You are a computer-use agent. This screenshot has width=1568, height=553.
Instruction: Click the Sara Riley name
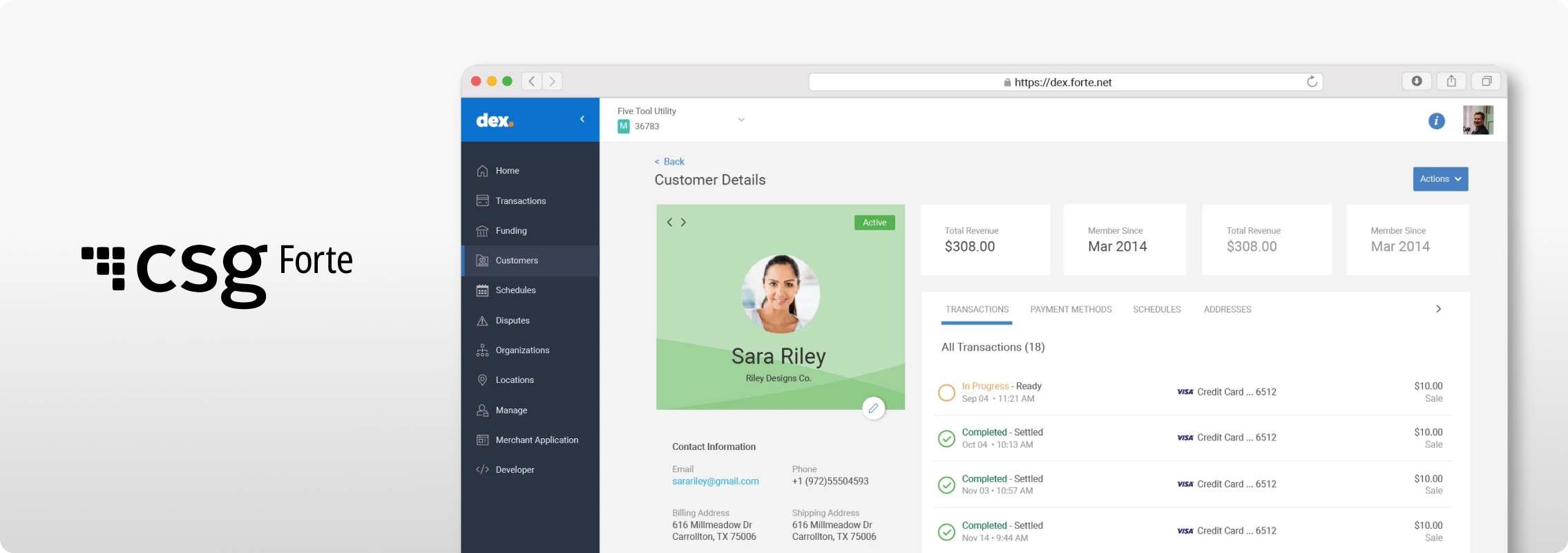(x=779, y=356)
